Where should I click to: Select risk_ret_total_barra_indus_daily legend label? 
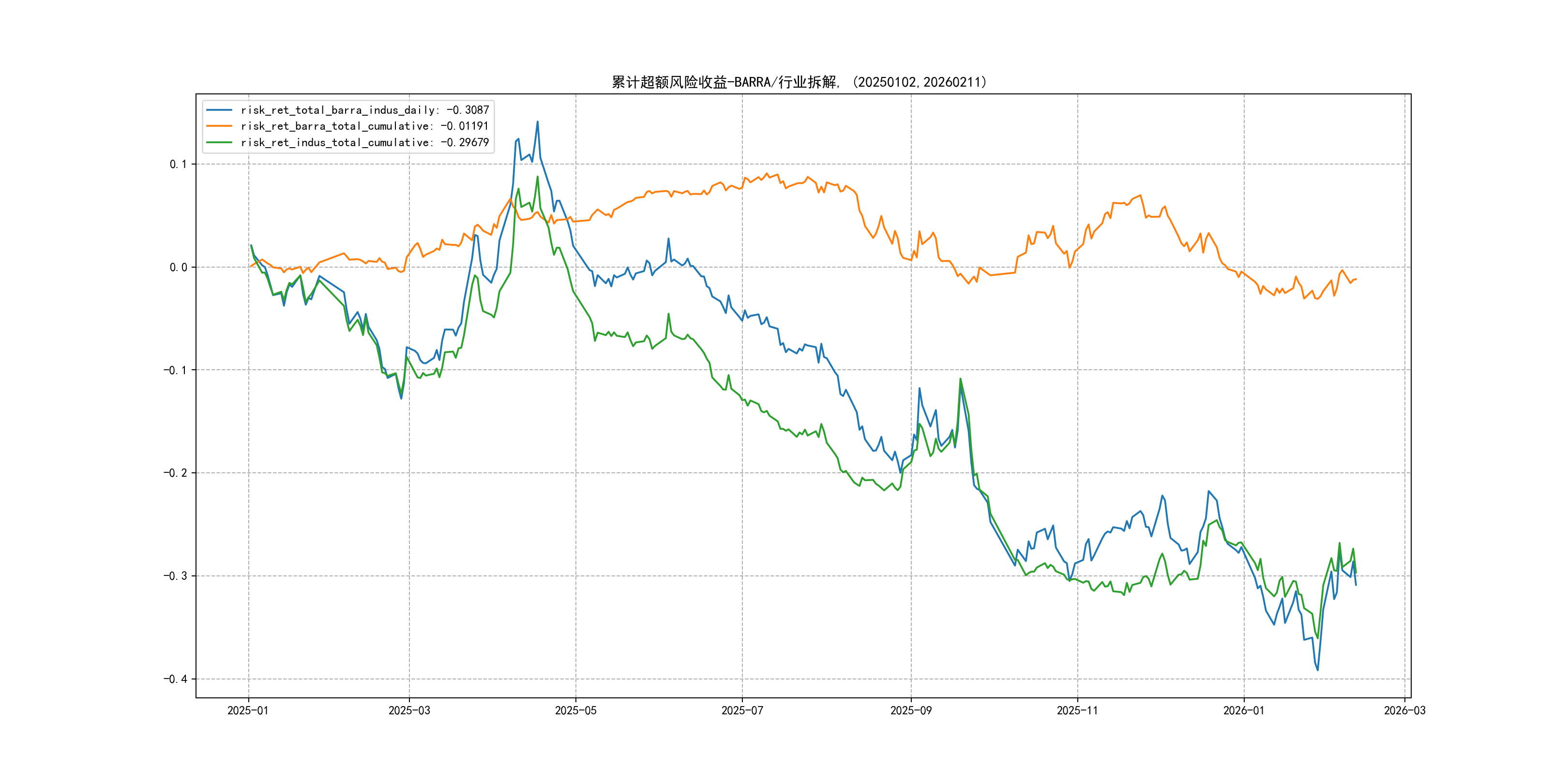click(x=364, y=110)
